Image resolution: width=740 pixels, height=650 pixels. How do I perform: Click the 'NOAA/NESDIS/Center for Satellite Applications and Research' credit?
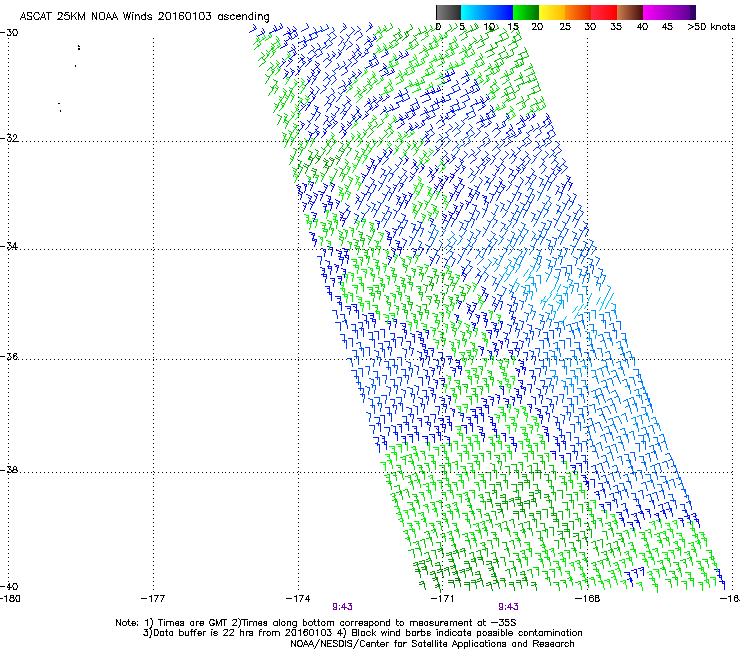[x=432, y=644]
